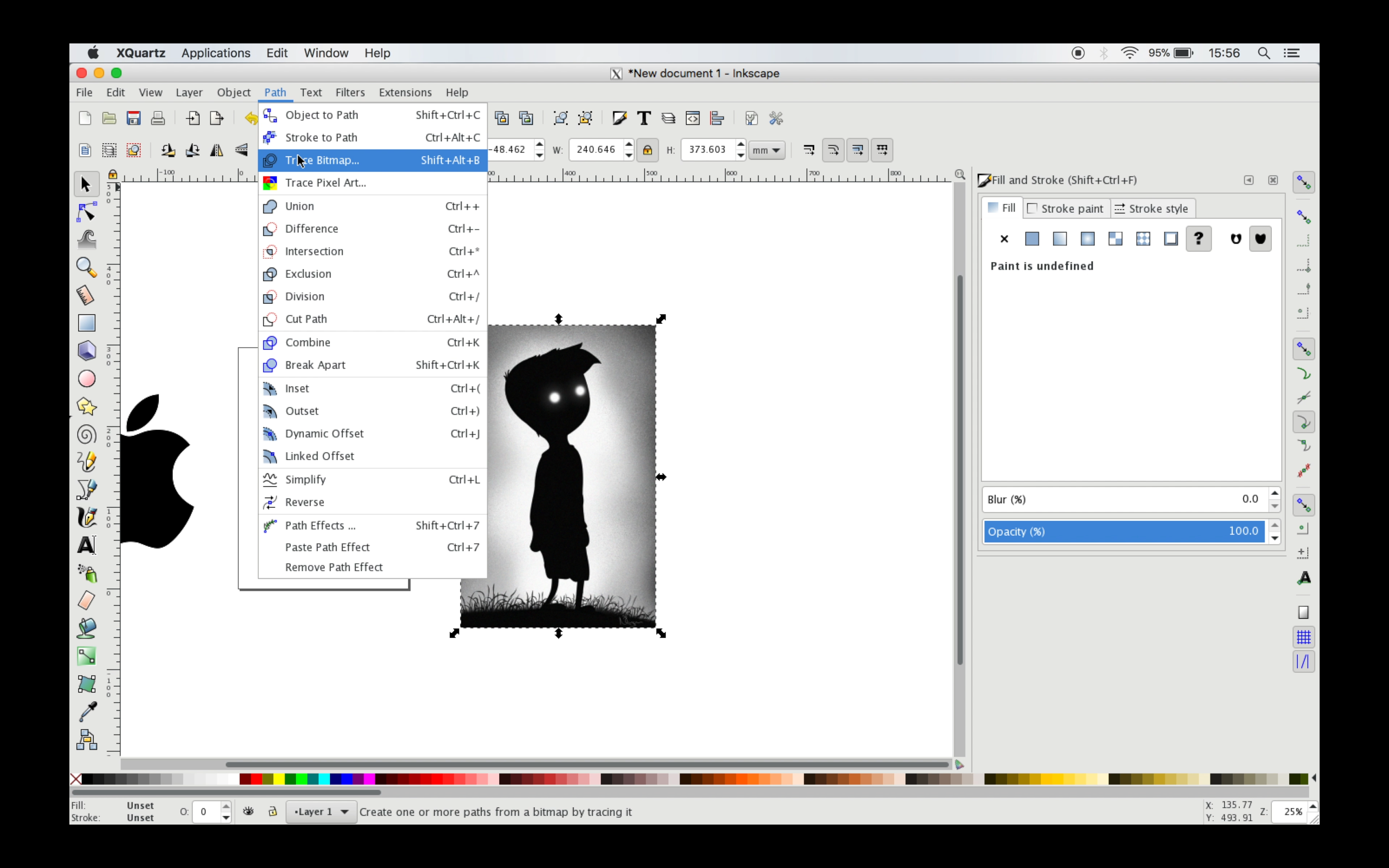Viewport: 1389px width, 868px height.
Task: Select the Paint Bucket tool
Action: (x=86, y=628)
